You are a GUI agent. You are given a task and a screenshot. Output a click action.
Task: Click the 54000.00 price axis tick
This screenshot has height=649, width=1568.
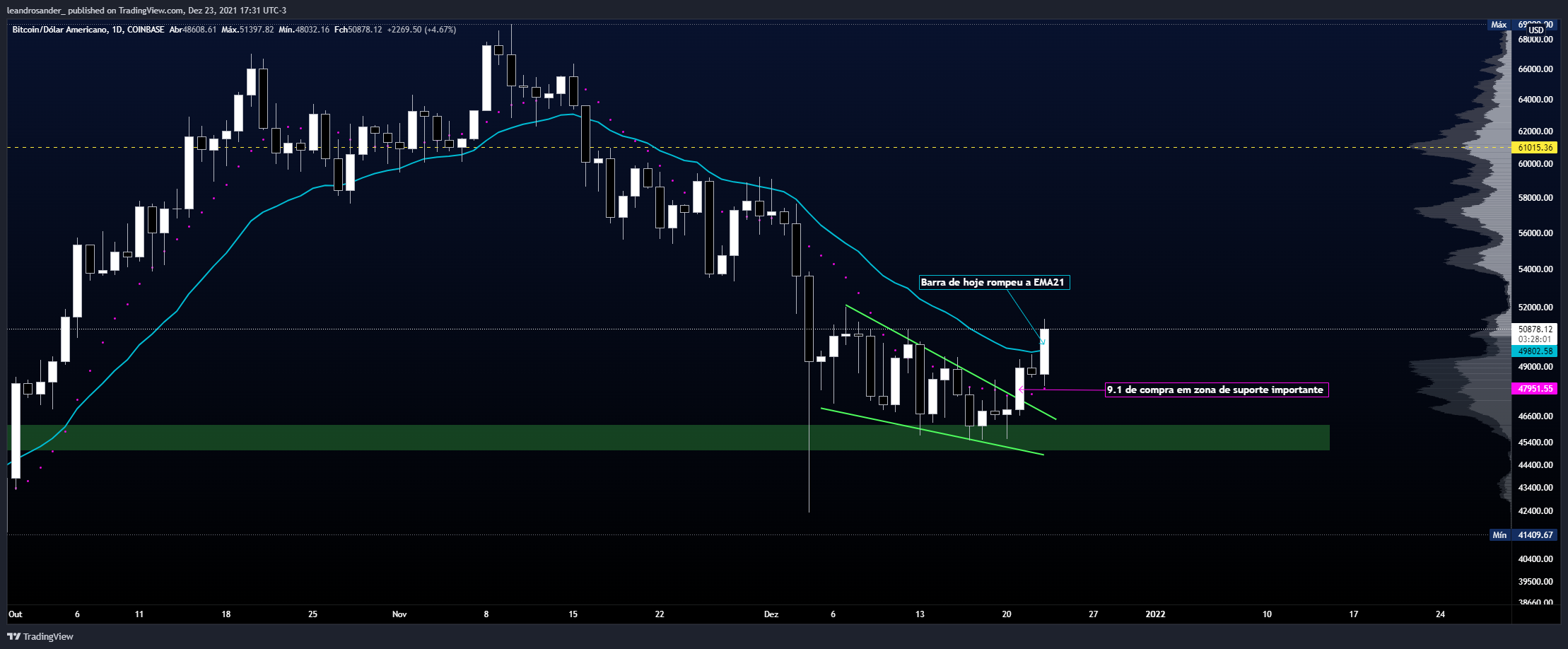pyautogui.click(x=1535, y=269)
